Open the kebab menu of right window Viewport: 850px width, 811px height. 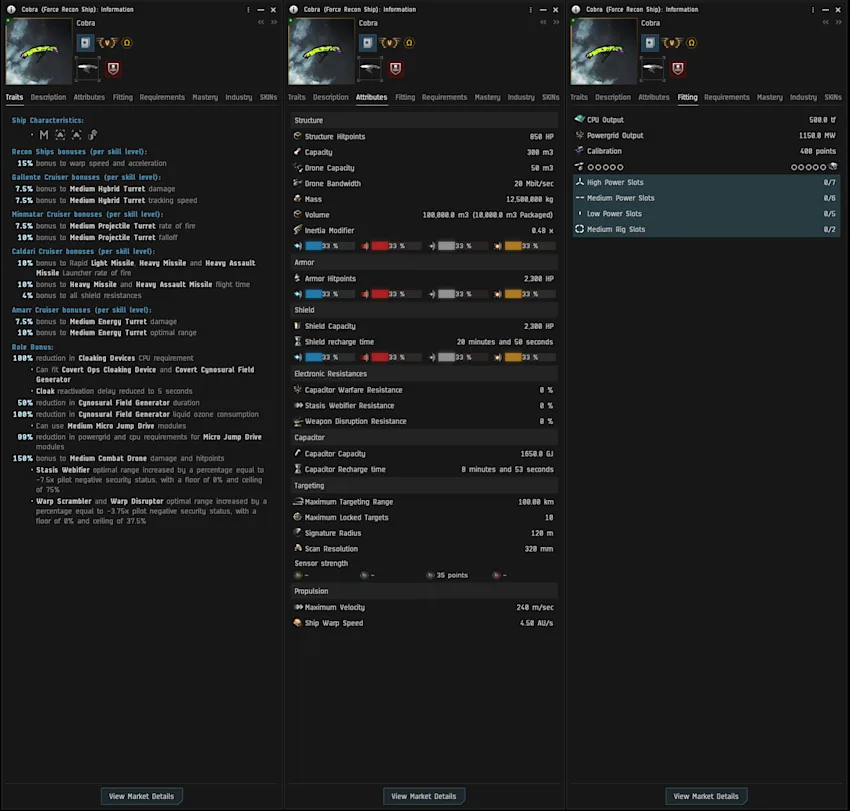click(x=813, y=10)
